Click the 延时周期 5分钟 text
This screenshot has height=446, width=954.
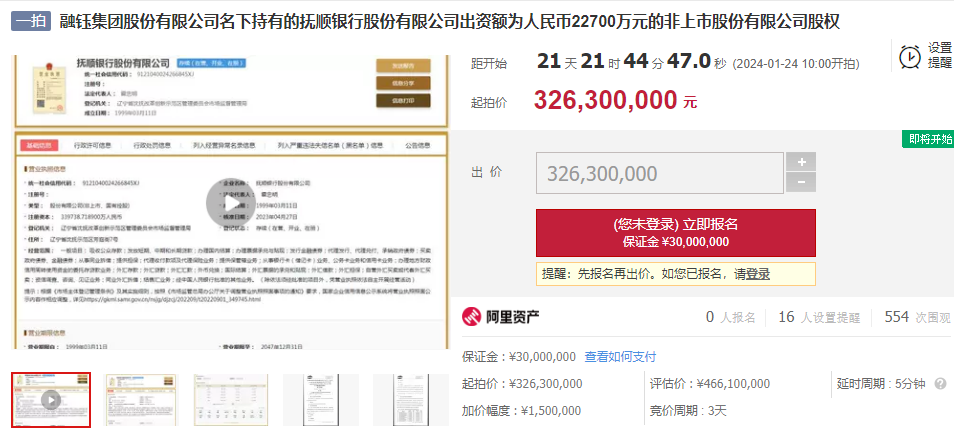882,384
